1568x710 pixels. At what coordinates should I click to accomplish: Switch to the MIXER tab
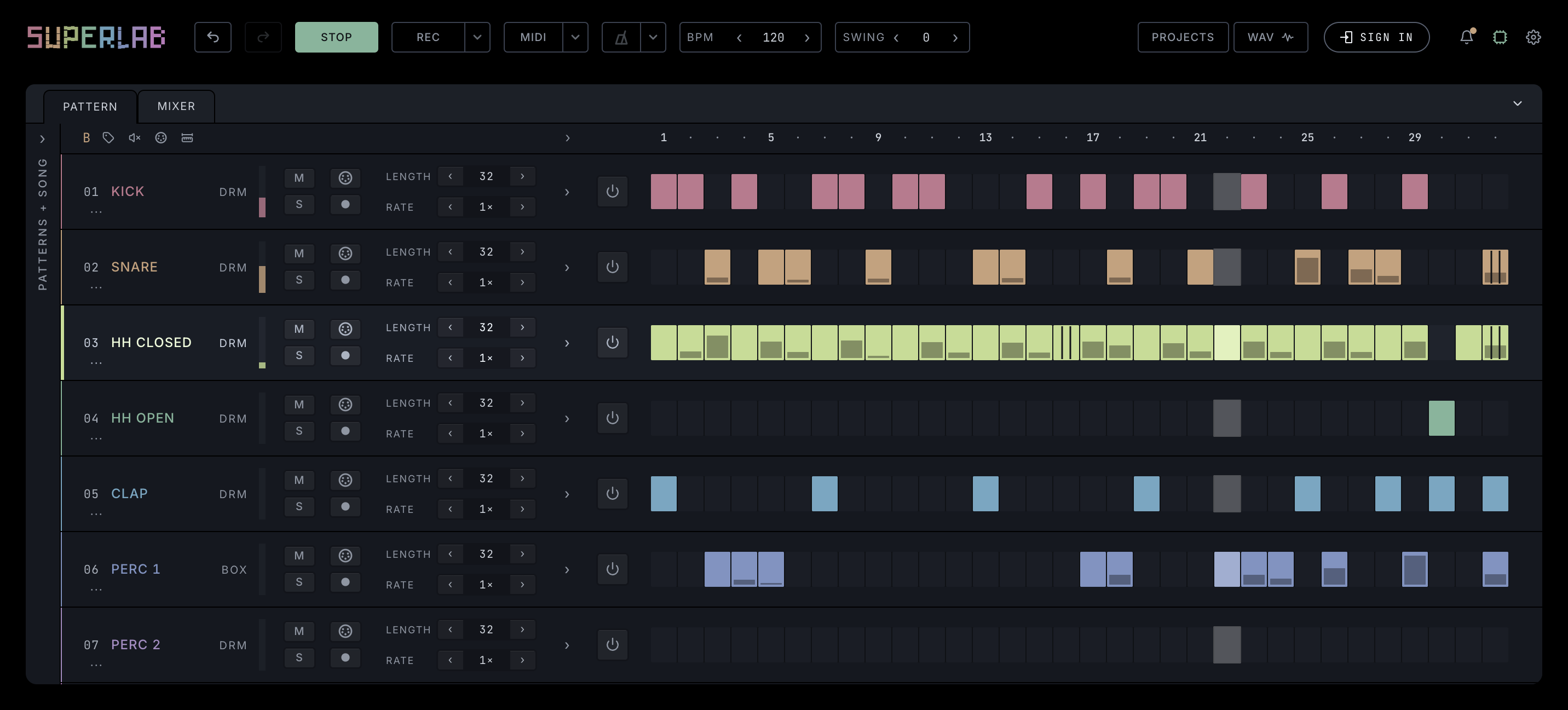[176, 106]
